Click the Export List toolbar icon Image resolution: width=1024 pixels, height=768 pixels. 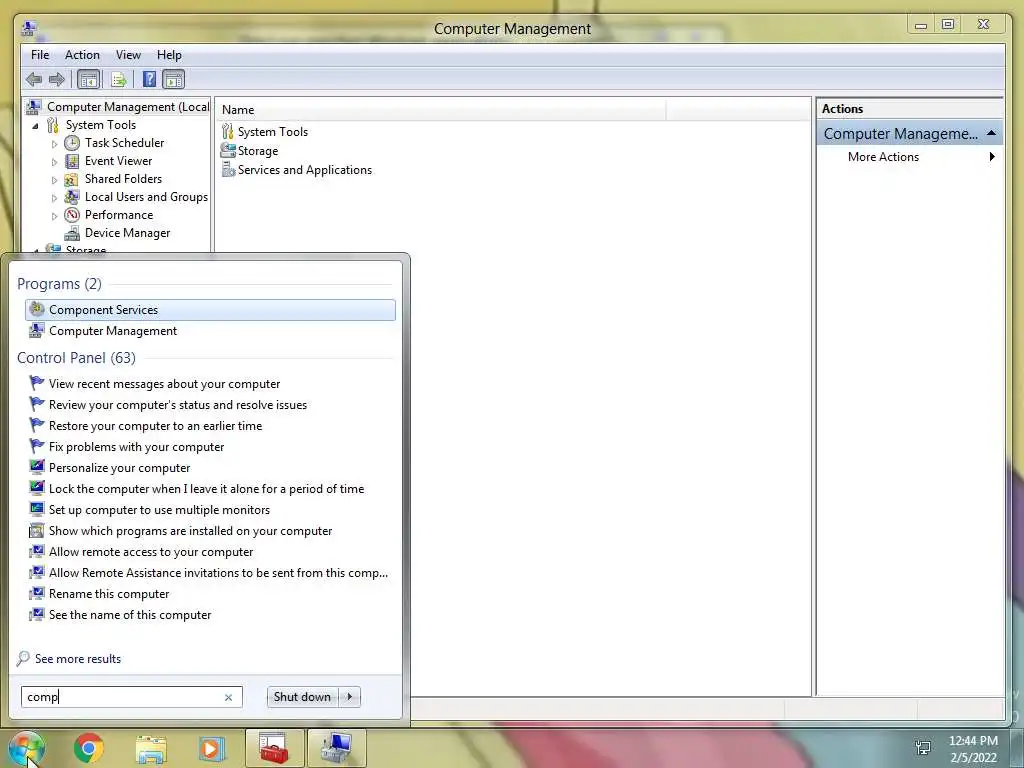119,80
